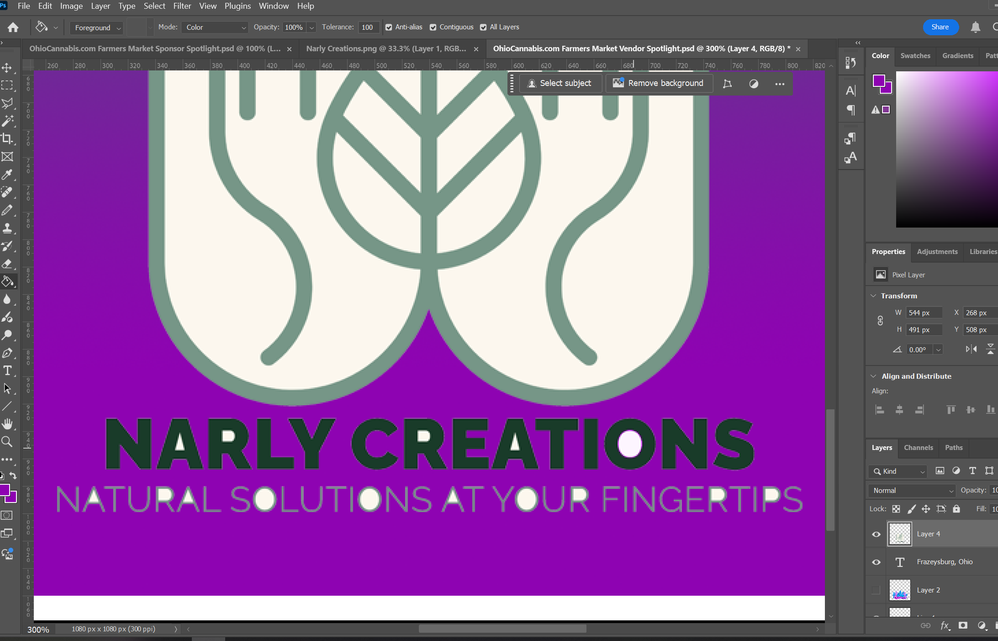Click the foreground color swatch in toolbar
The height and width of the screenshot is (641, 998).
(x=4, y=491)
